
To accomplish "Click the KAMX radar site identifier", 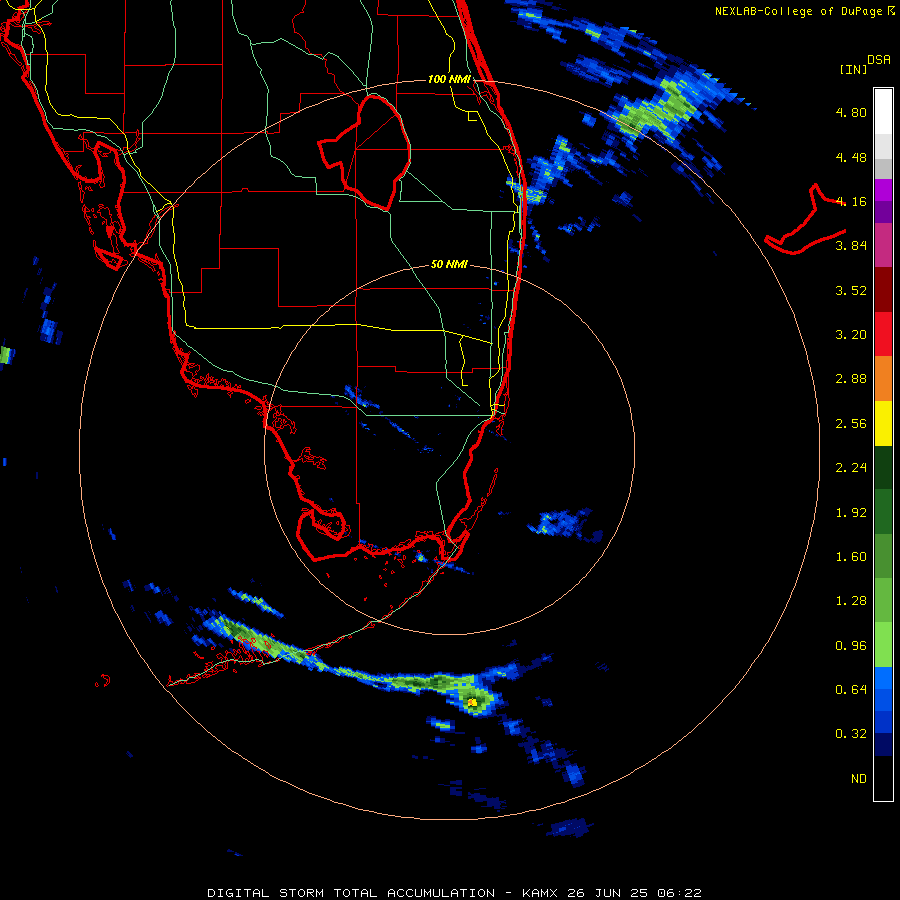I will (x=540, y=893).
